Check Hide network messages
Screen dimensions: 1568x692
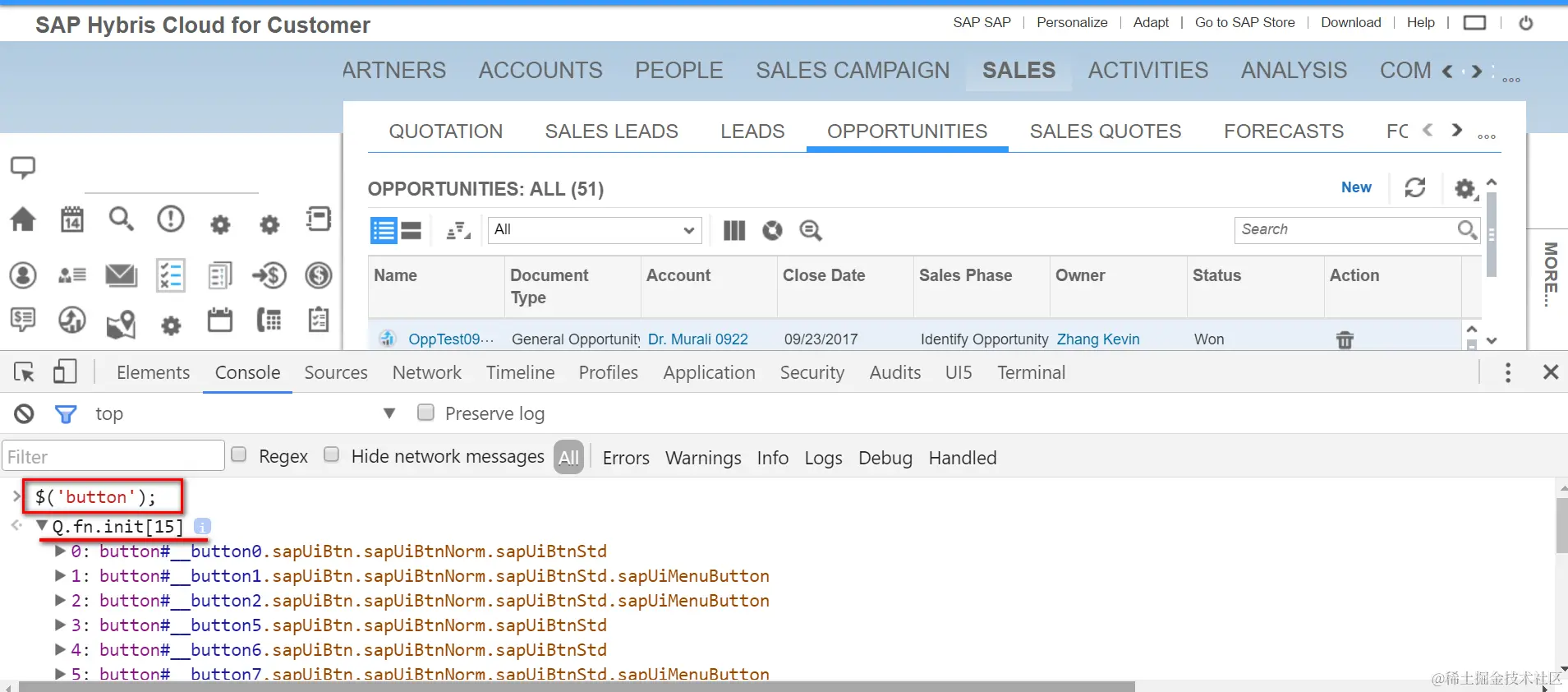[332, 454]
